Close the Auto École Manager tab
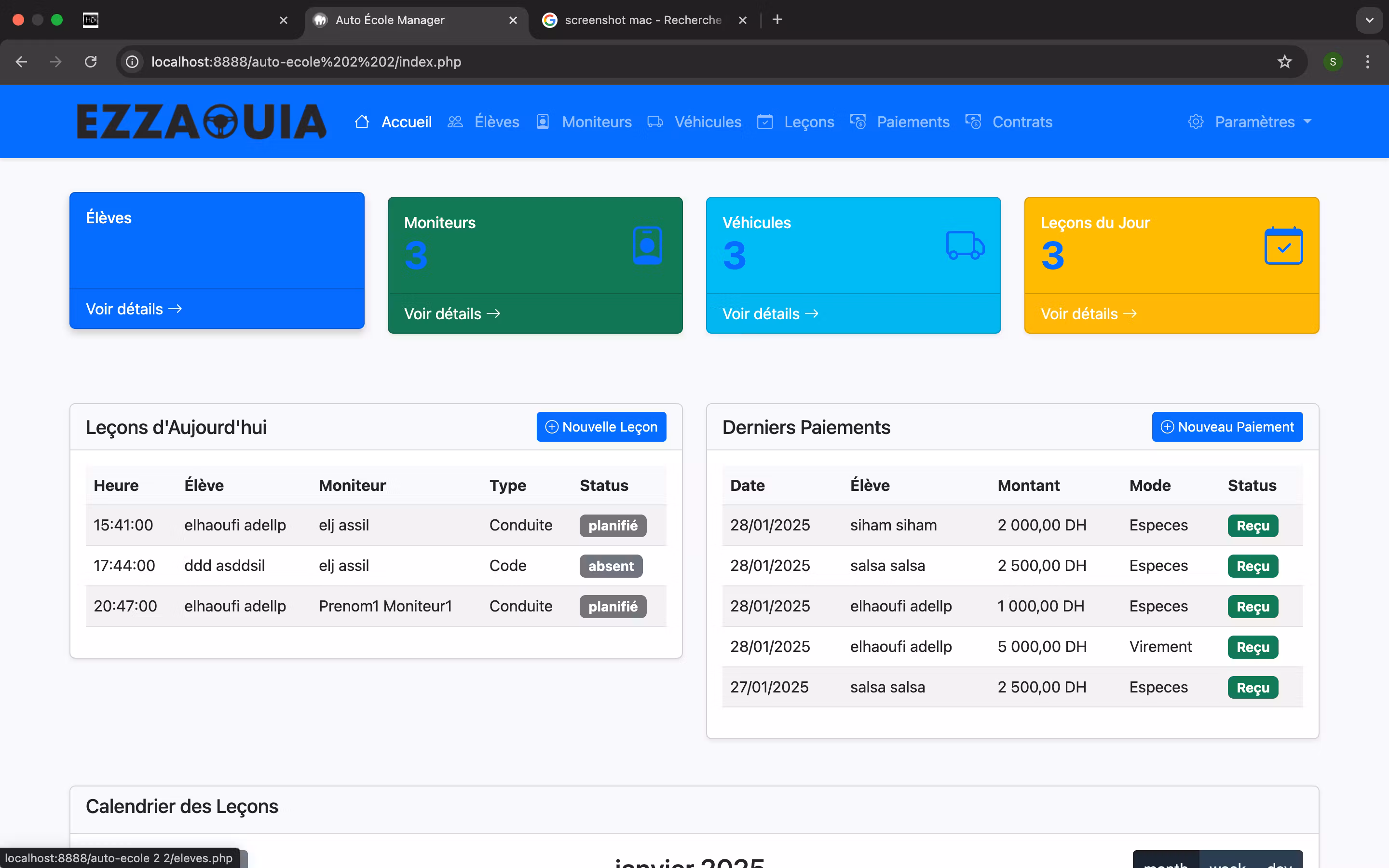Image resolution: width=1389 pixels, height=868 pixels. tap(513, 20)
